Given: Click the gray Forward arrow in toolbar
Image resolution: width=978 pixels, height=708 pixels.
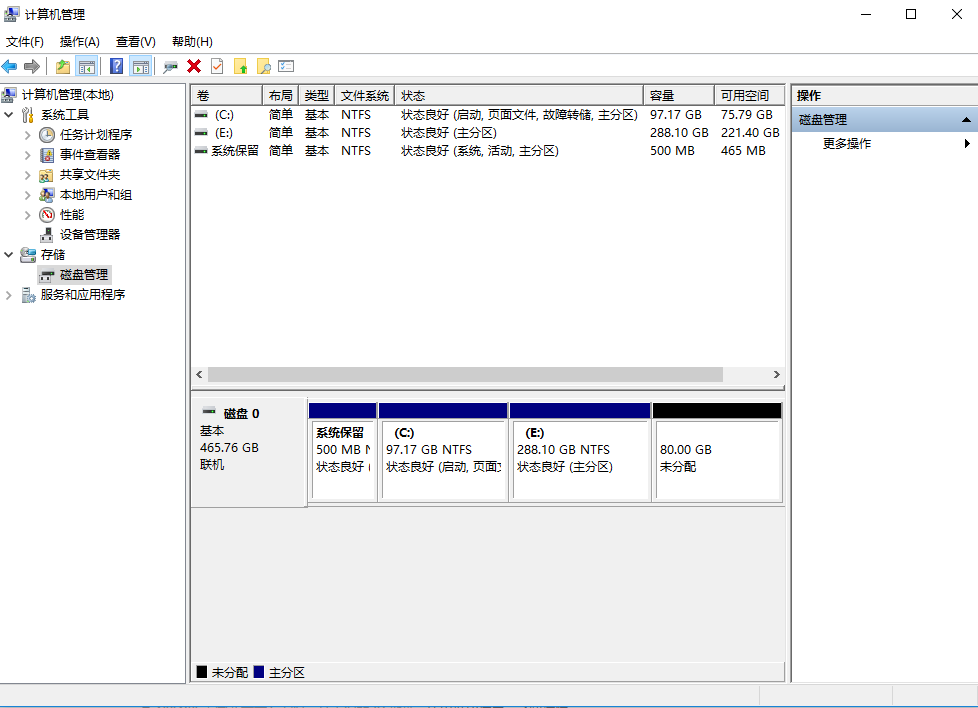Looking at the screenshot, I should tap(32, 66).
